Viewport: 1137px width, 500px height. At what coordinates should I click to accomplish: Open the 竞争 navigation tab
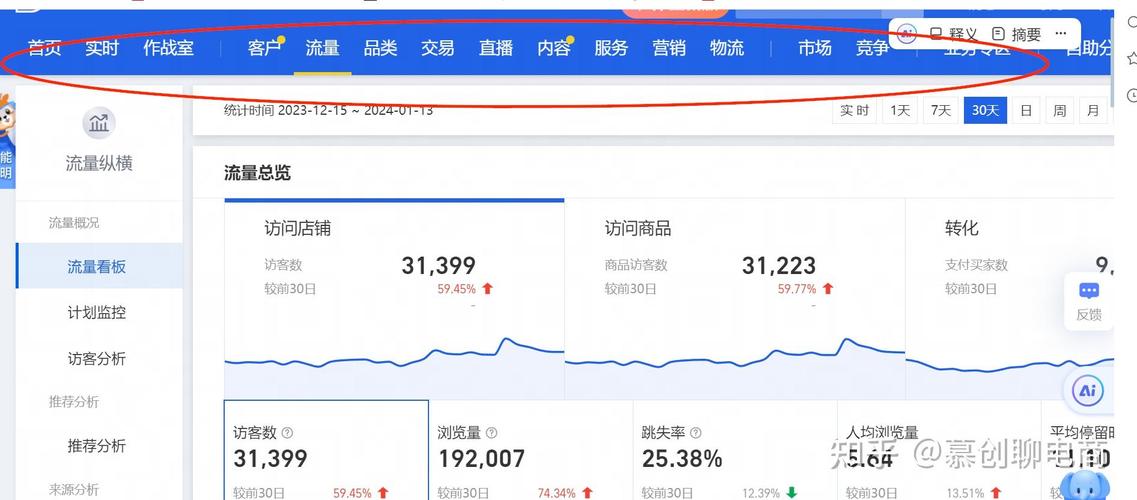[872, 49]
